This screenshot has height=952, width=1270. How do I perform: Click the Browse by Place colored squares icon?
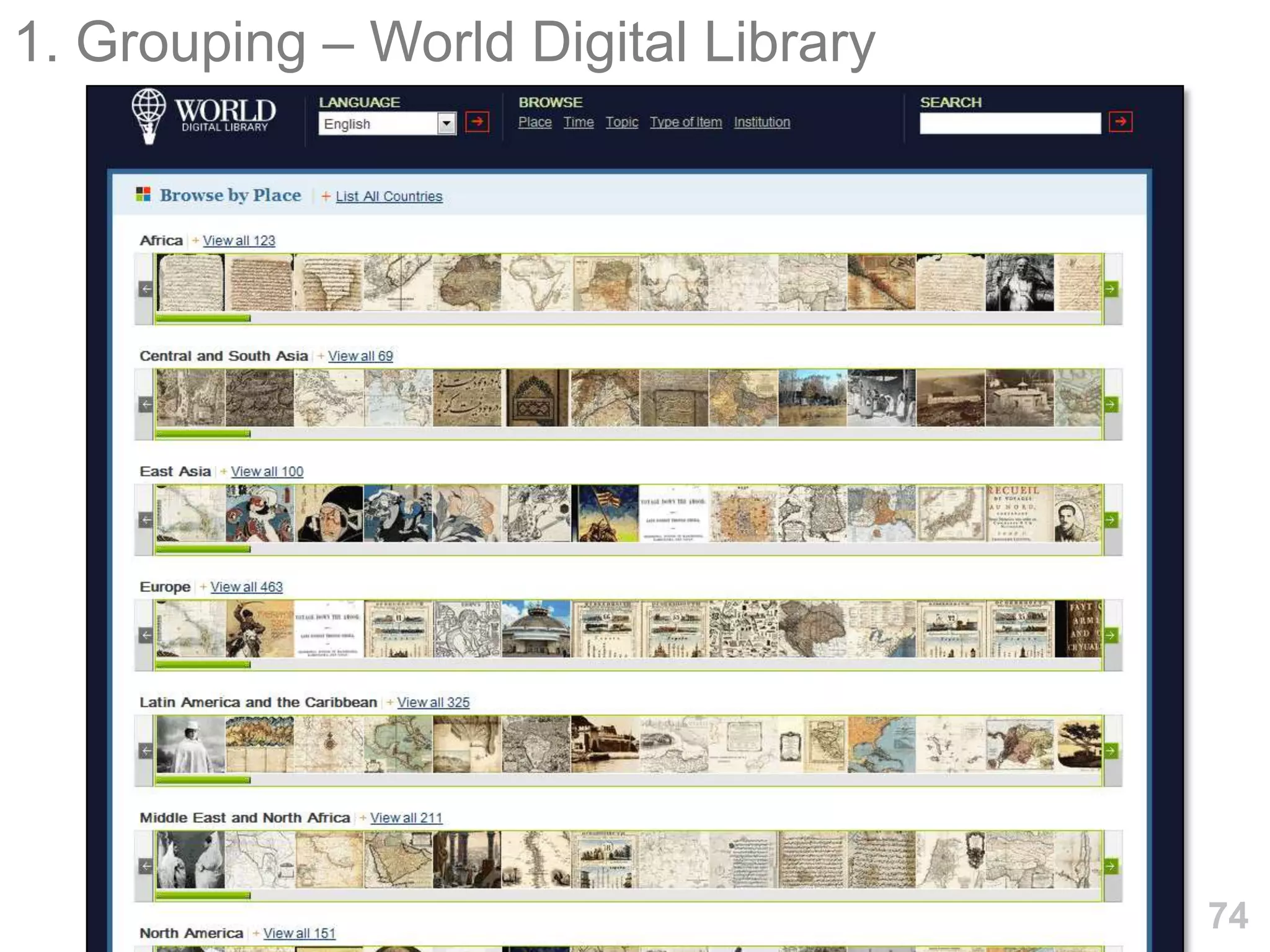(x=143, y=195)
